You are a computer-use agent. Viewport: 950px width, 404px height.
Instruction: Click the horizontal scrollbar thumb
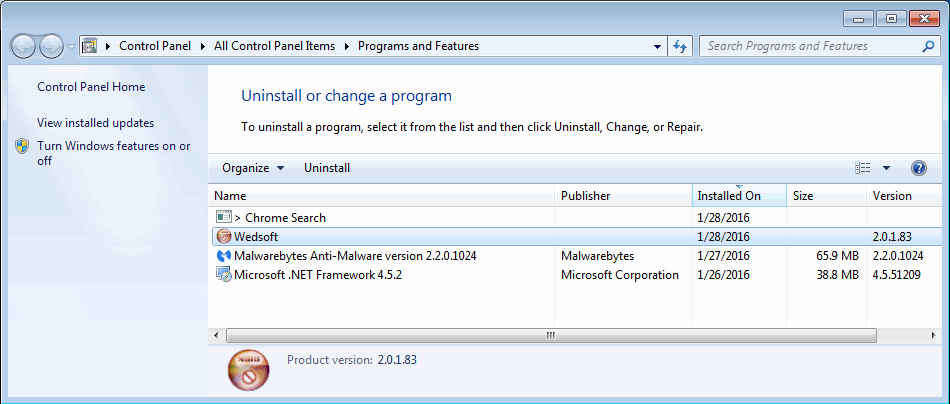(551, 335)
